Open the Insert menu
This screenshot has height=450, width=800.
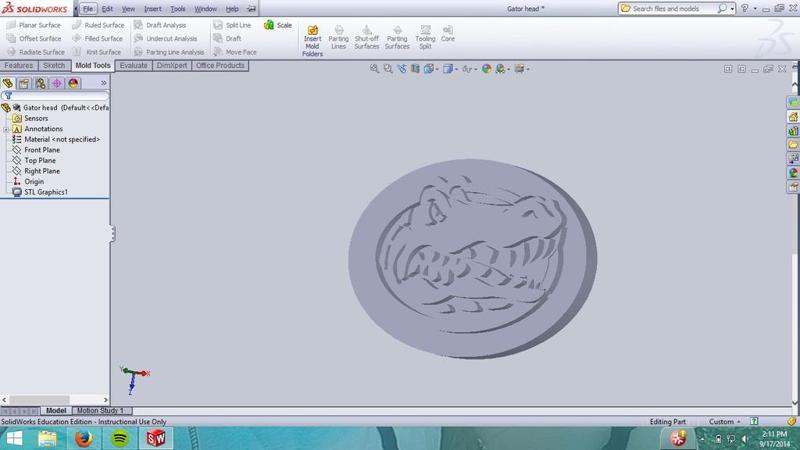(153, 9)
